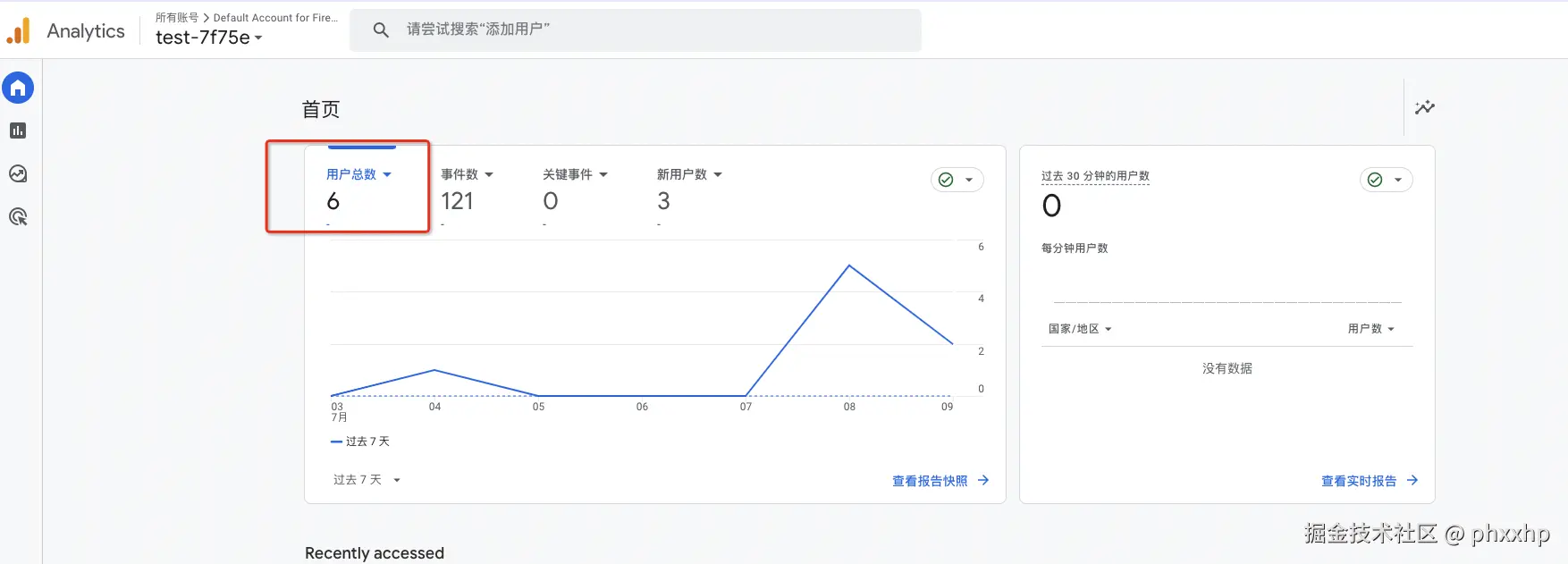Click the 08 peak point on the line chart
Screen dimensions: 1568x564
(849, 265)
